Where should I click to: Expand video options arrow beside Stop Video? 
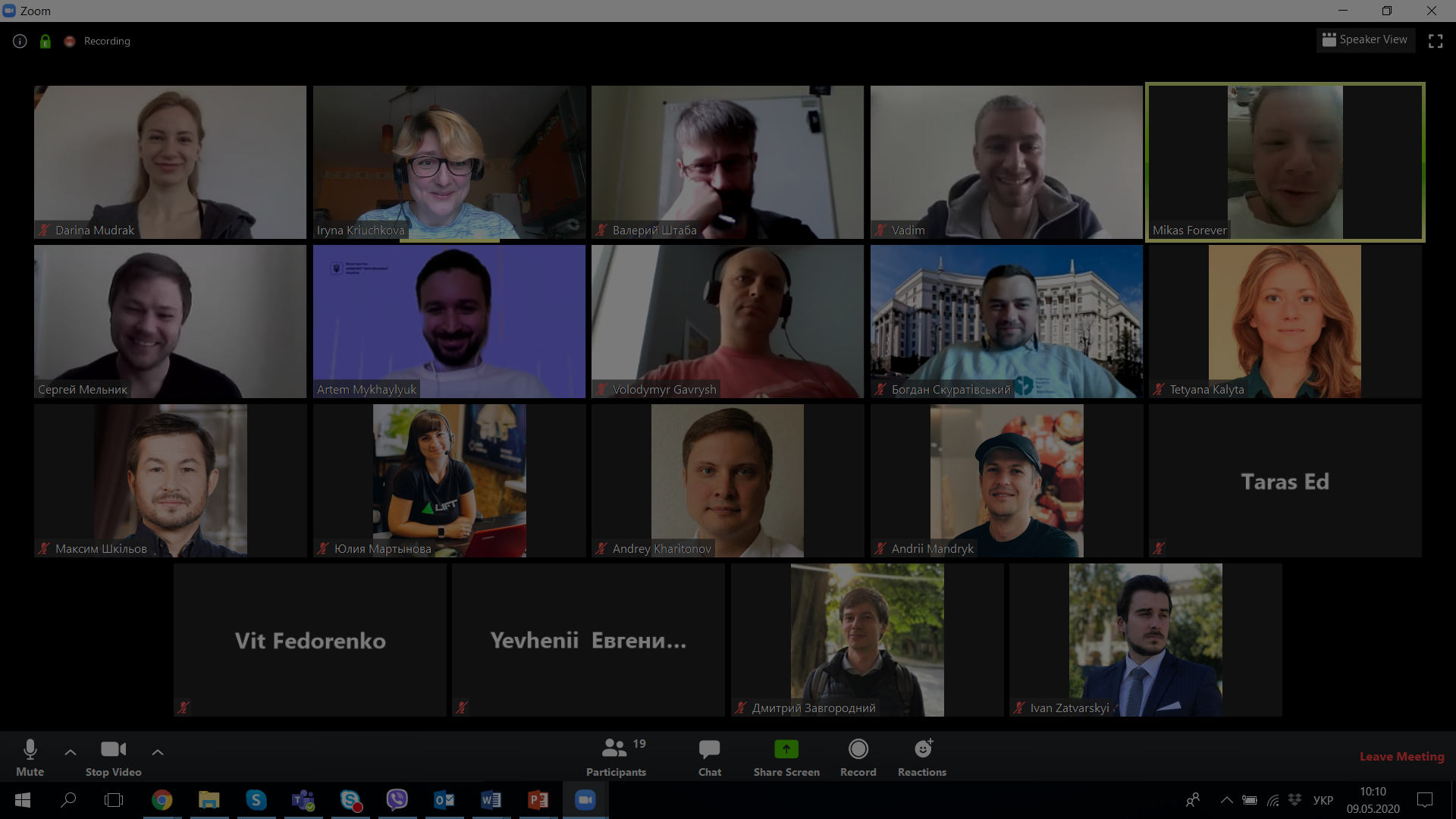coord(158,752)
